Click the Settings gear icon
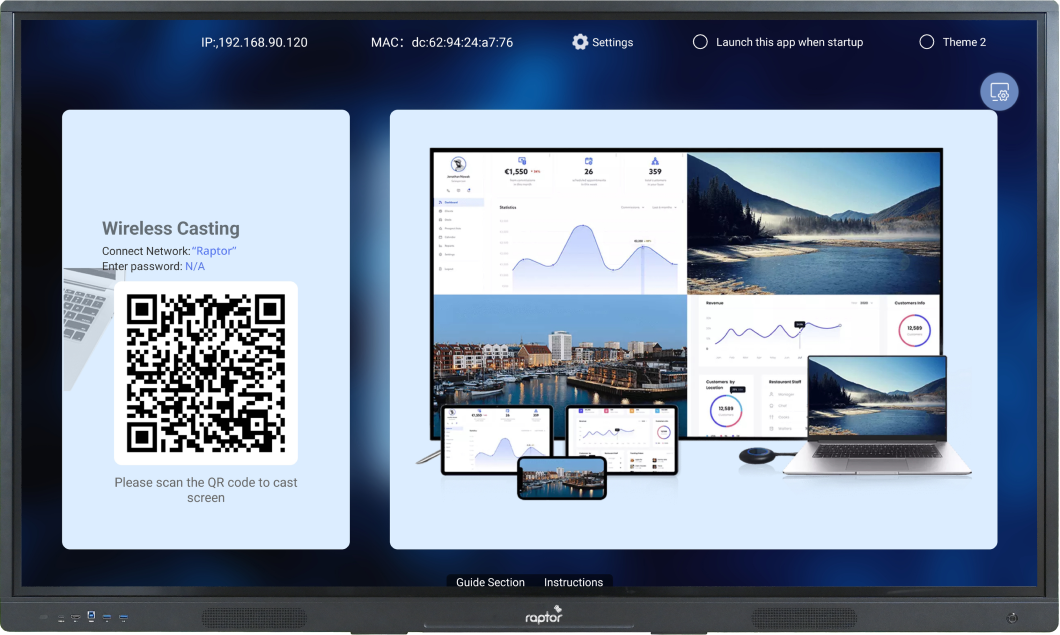The width and height of the screenshot is (1060, 635). tap(580, 42)
